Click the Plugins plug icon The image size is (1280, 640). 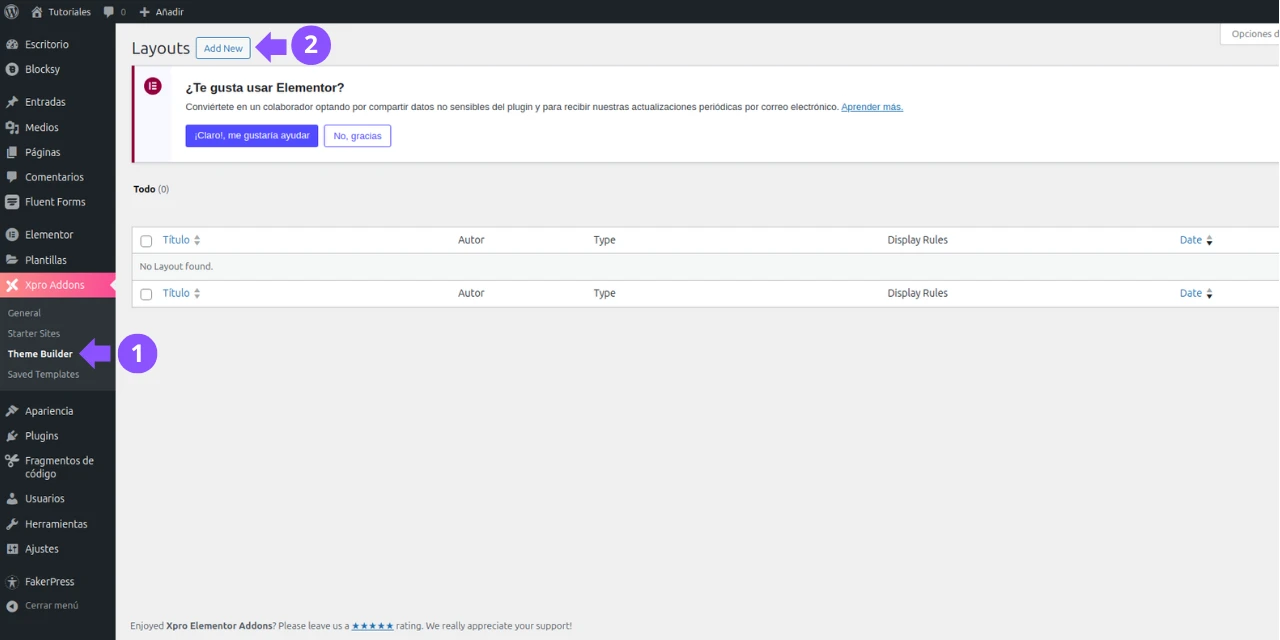click(x=12, y=436)
